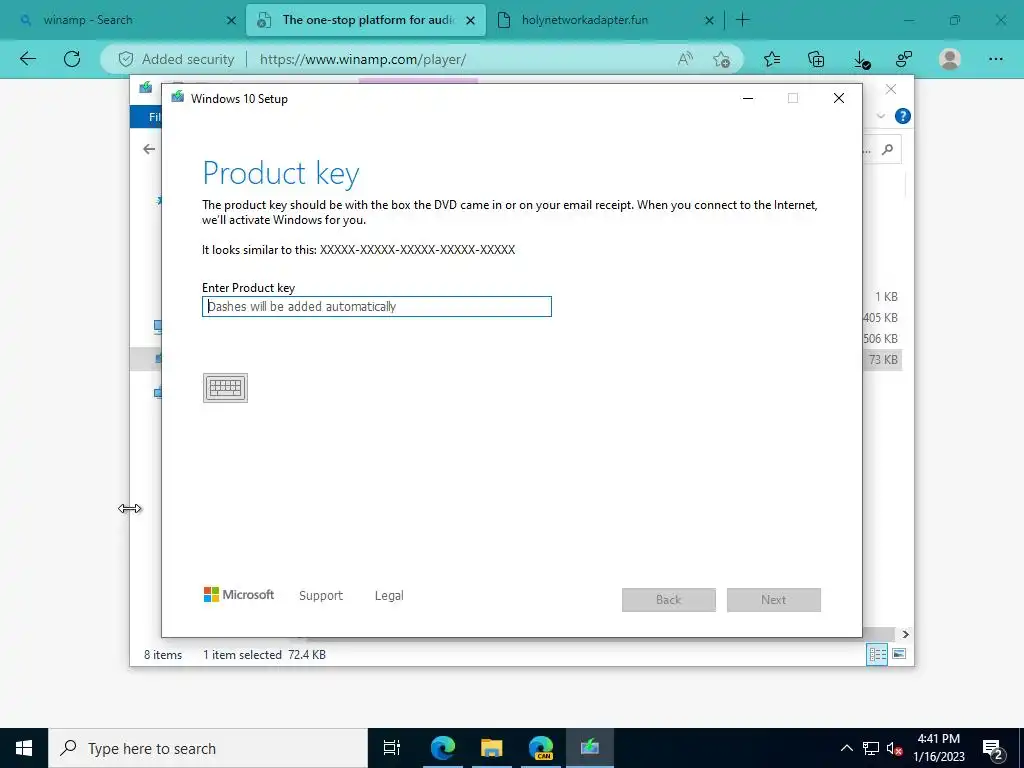1024x768 pixels.
Task: Click the Enter Product key input field
Action: [377, 306]
